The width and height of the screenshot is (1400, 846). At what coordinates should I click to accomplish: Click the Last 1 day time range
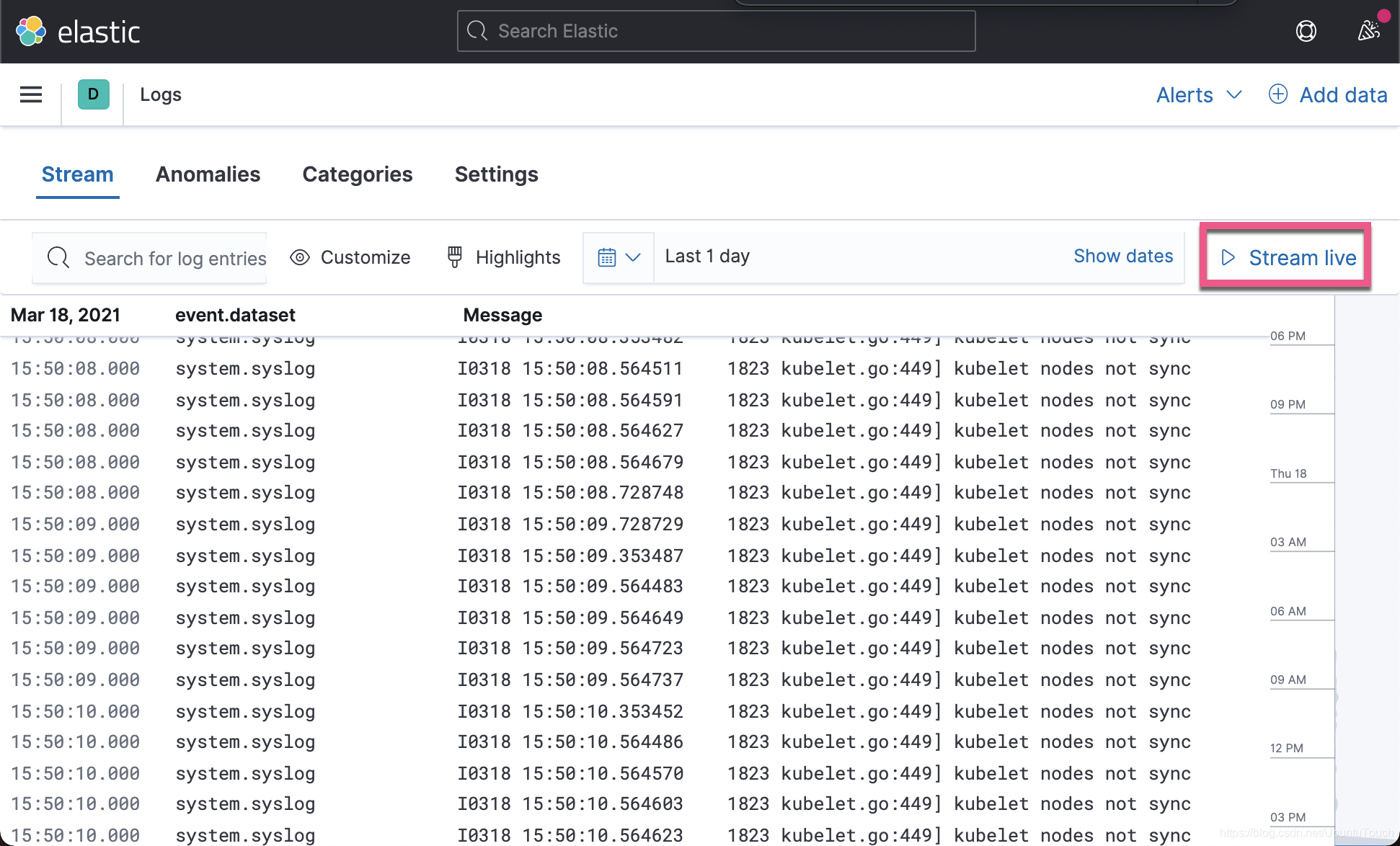click(707, 257)
